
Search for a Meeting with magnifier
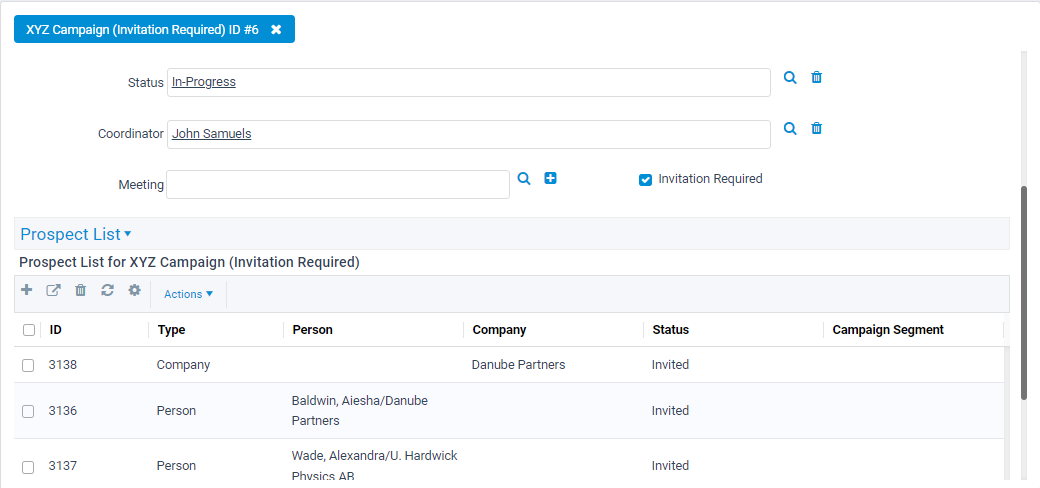tap(524, 178)
